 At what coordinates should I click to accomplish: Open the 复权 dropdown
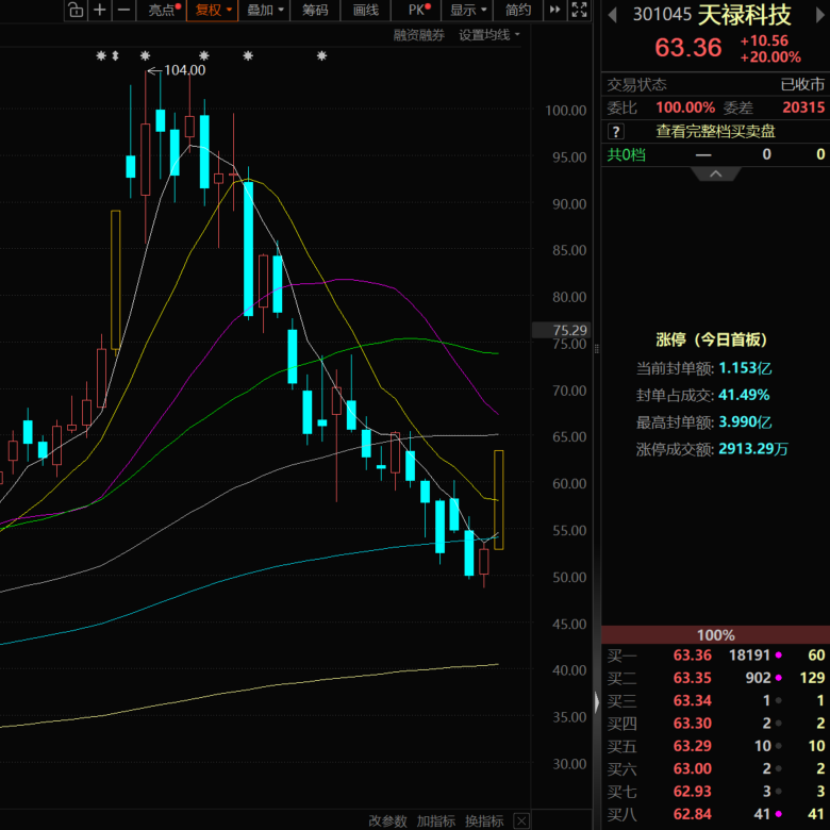[213, 10]
